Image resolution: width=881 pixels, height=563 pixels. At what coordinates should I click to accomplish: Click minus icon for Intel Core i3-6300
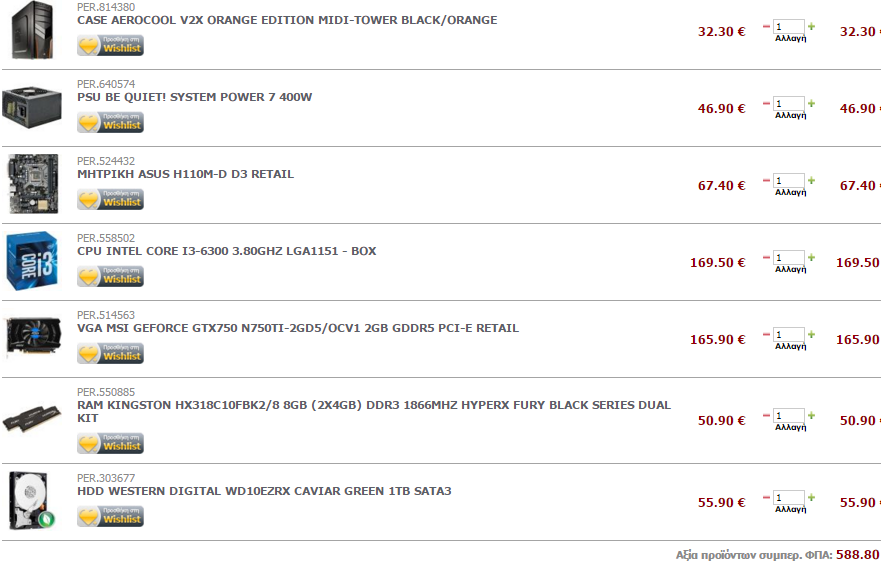point(766,257)
